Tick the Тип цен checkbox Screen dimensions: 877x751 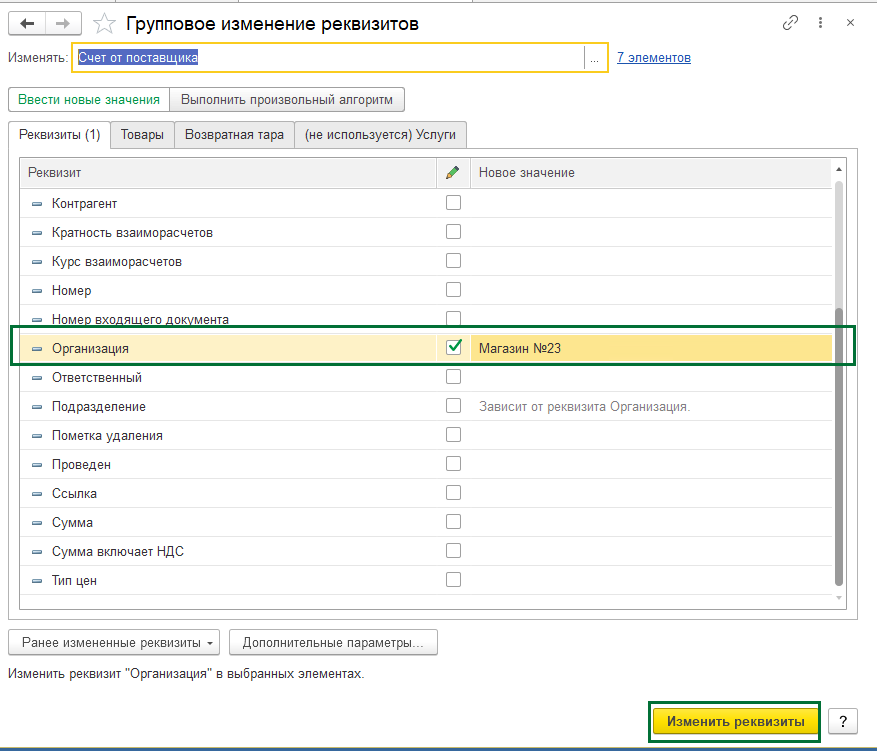click(453, 580)
